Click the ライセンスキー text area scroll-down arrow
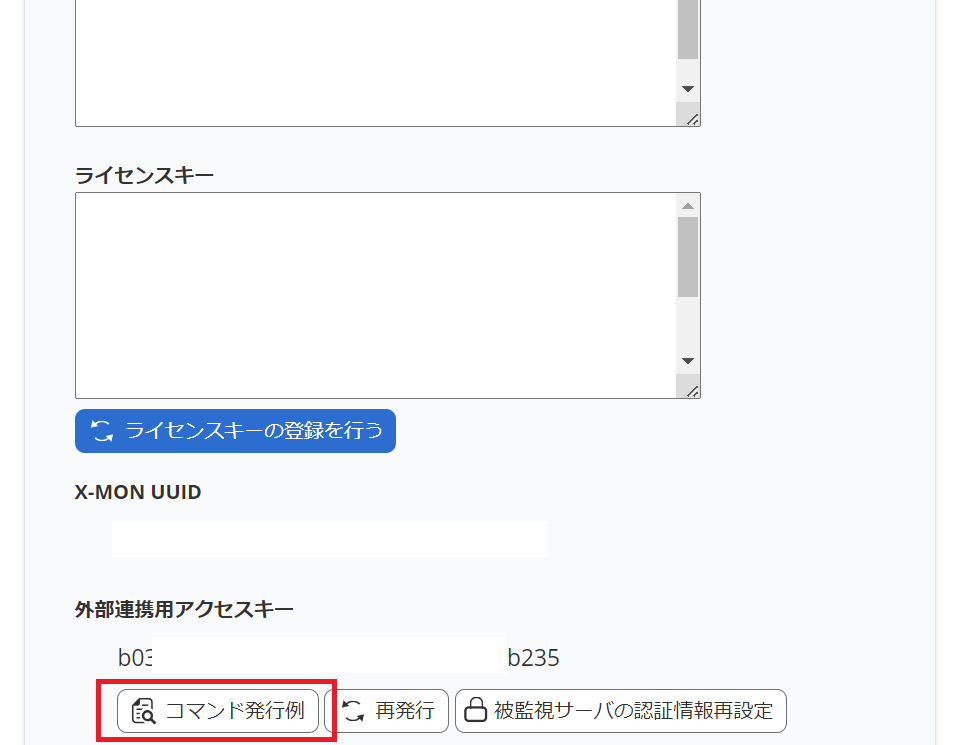 (688, 361)
